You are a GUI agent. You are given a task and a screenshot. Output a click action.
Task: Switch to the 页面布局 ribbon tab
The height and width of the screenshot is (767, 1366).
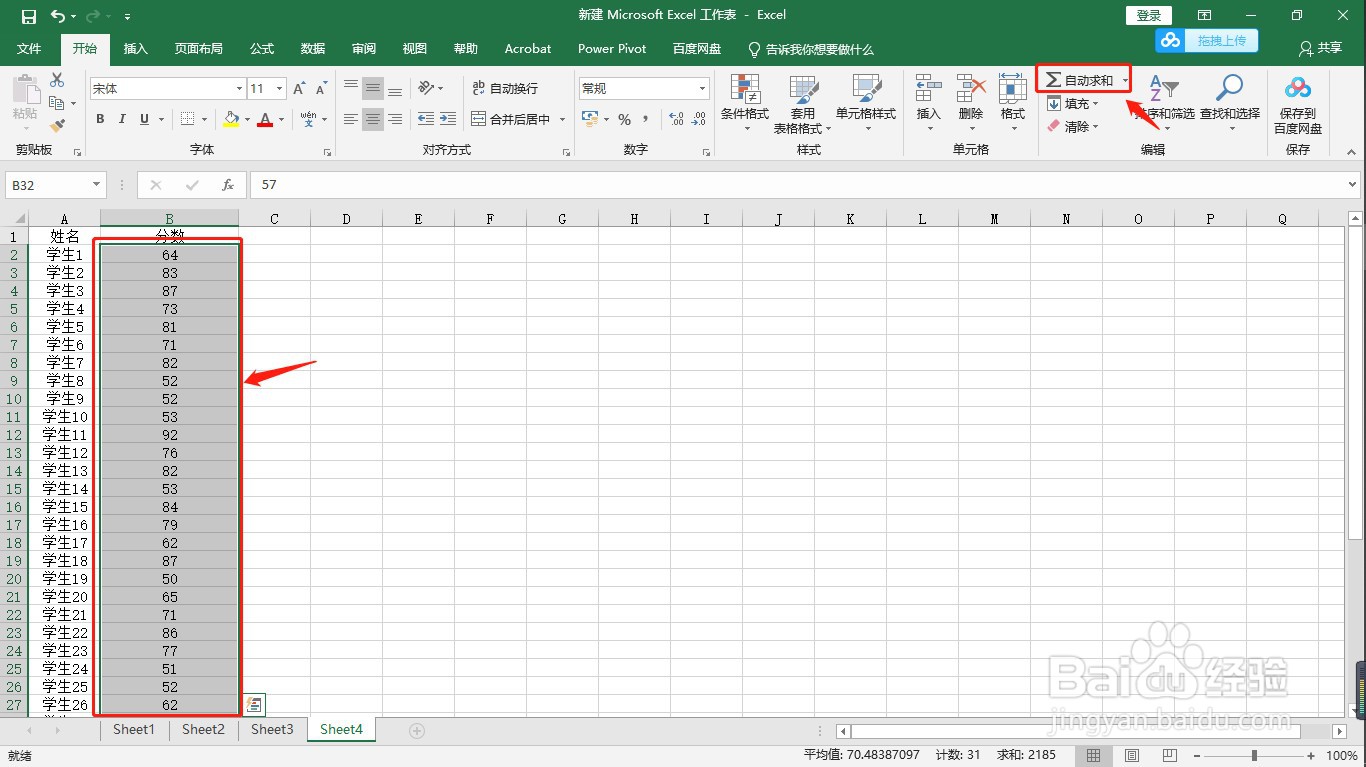pos(198,49)
